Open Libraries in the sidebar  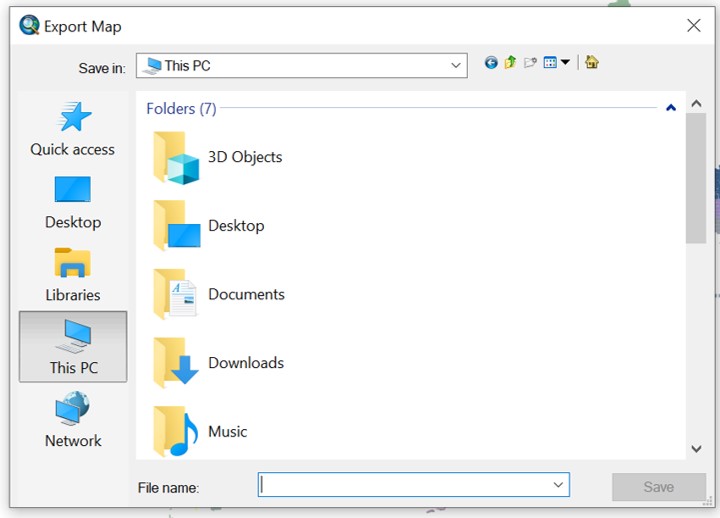pos(73,275)
